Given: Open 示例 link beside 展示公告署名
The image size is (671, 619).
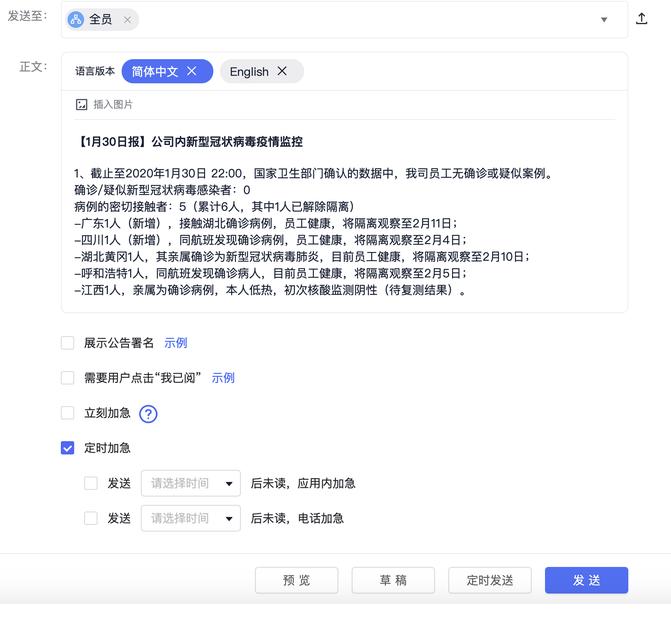Looking at the screenshot, I should pos(176,343).
